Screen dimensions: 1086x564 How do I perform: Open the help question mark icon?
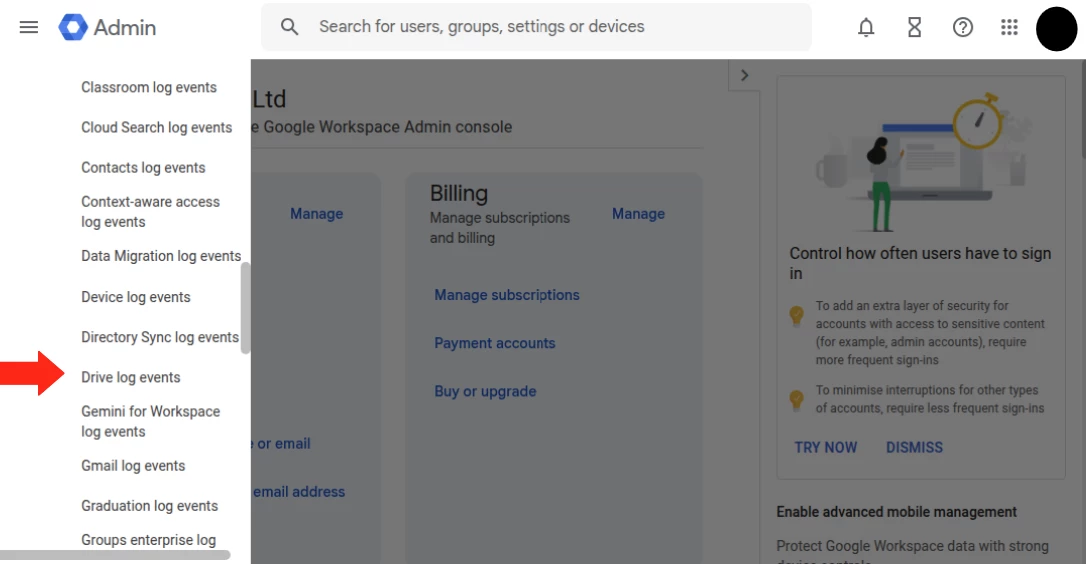(963, 27)
